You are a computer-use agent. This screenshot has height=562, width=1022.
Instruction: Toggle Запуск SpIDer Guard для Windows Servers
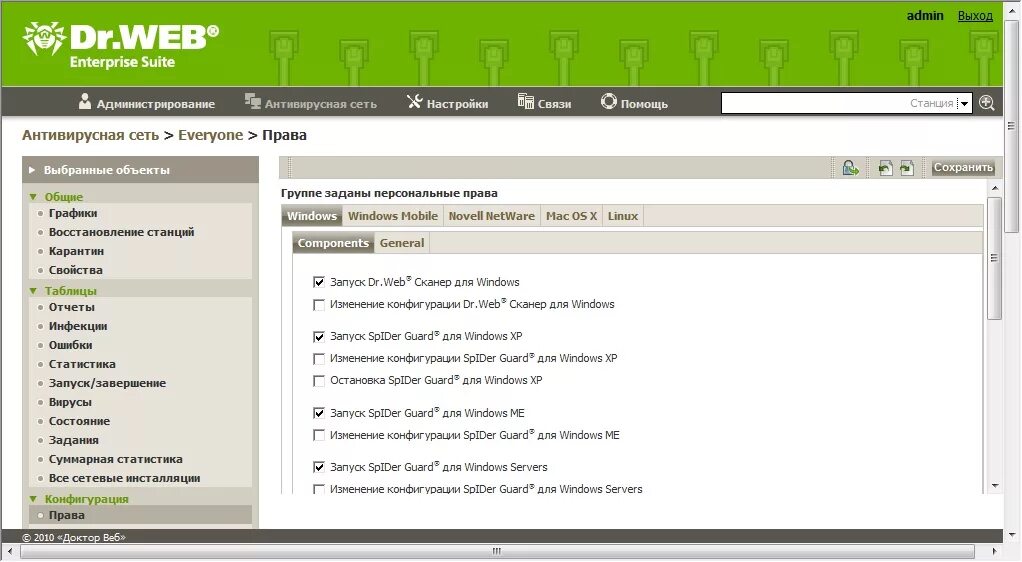319,467
